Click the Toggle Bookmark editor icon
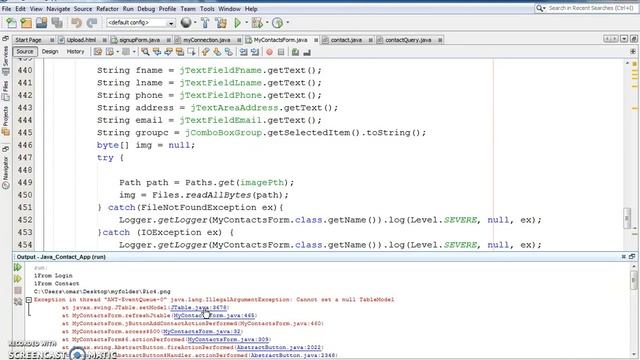This screenshot has height=360, width=640. [229, 52]
